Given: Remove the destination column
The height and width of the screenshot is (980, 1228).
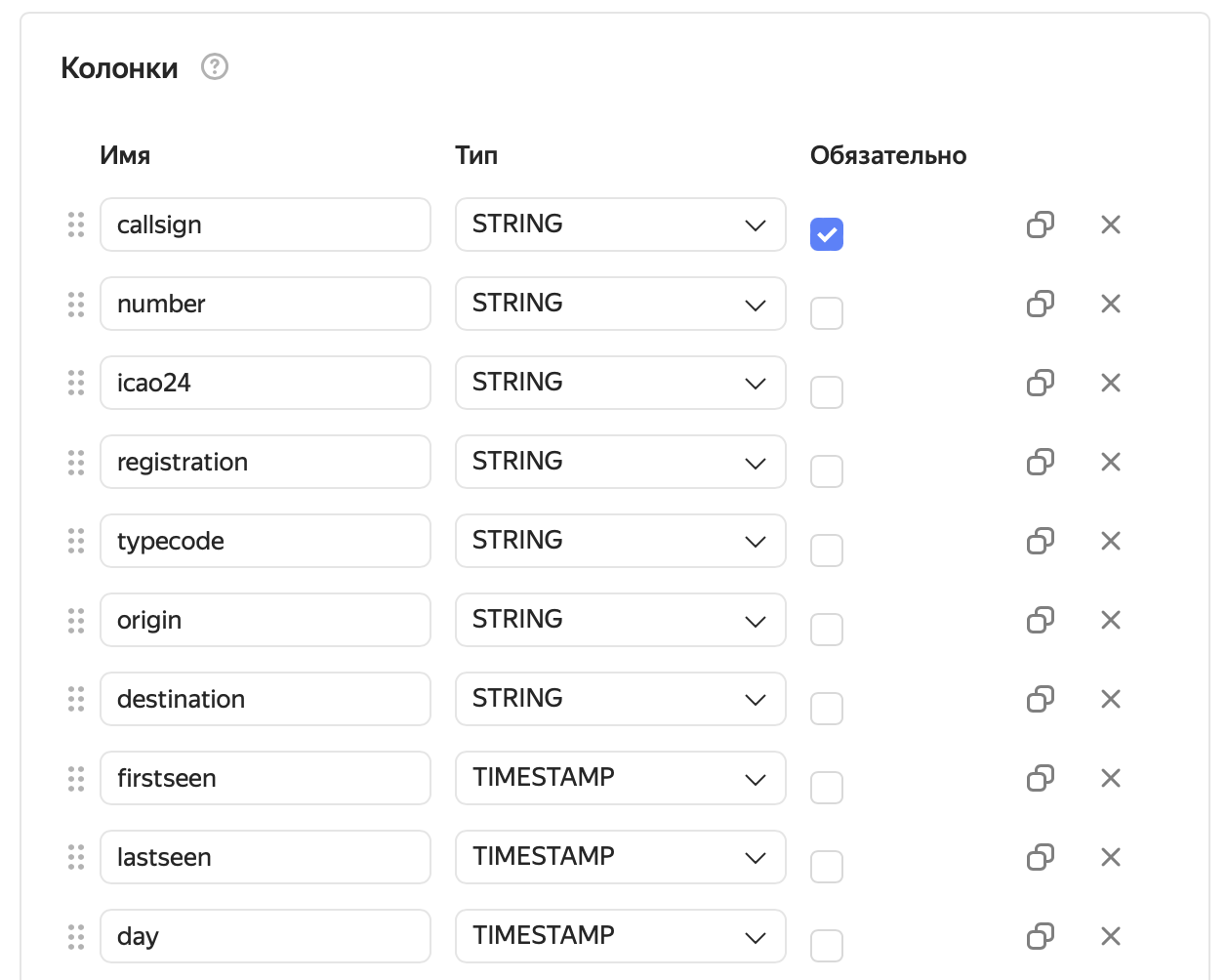Looking at the screenshot, I should pyautogui.click(x=1111, y=699).
